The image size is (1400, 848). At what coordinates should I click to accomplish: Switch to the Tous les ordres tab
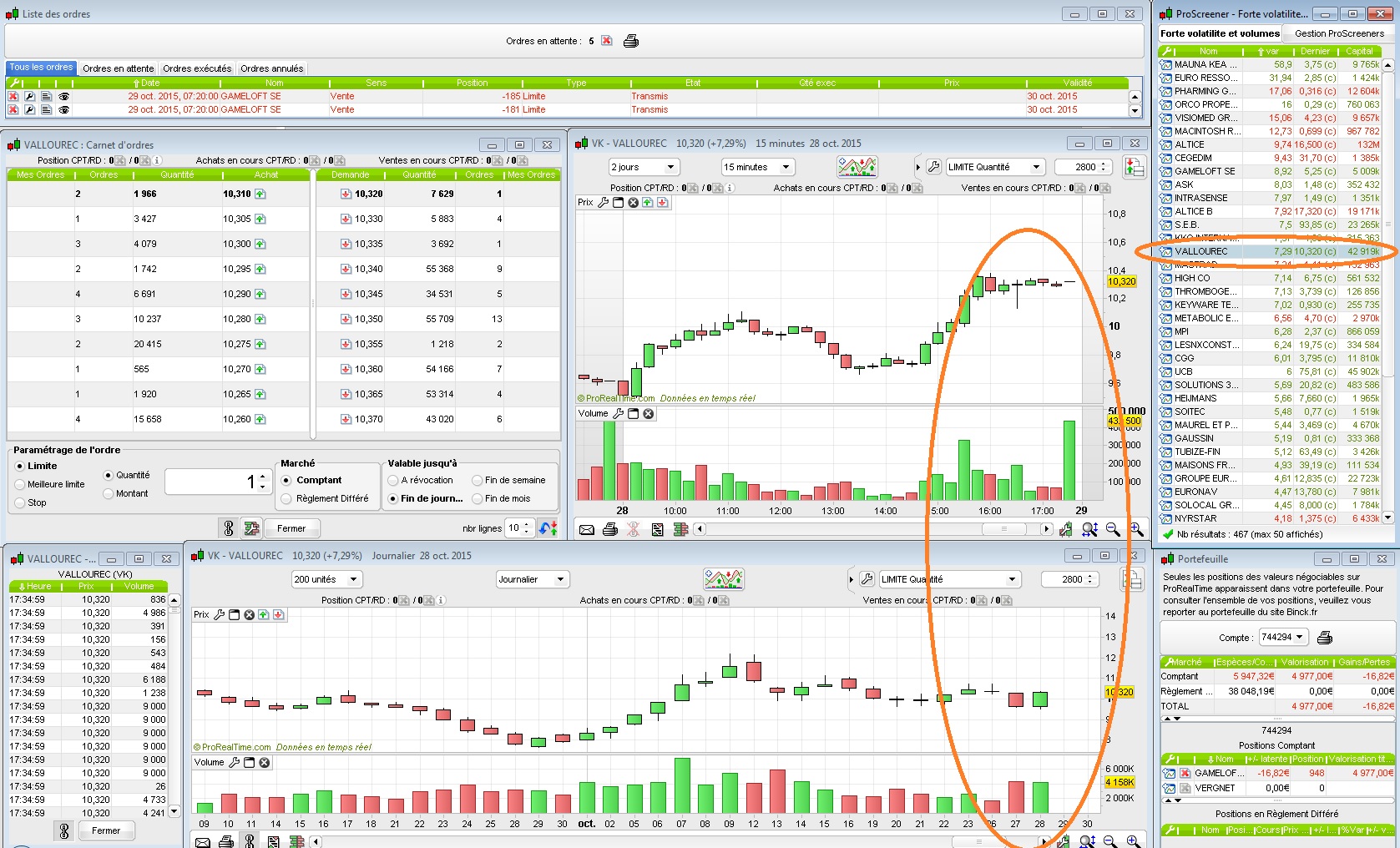point(42,68)
